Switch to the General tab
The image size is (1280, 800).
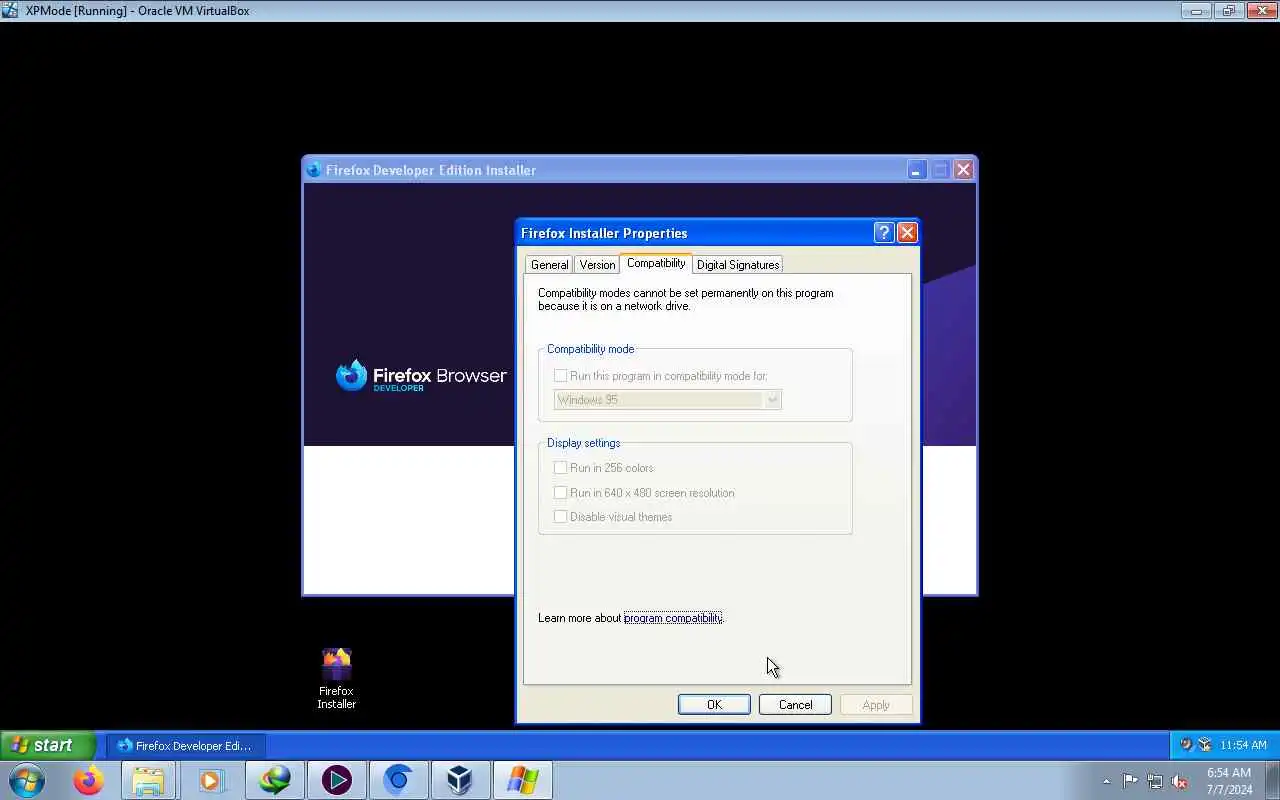click(549, 265)
